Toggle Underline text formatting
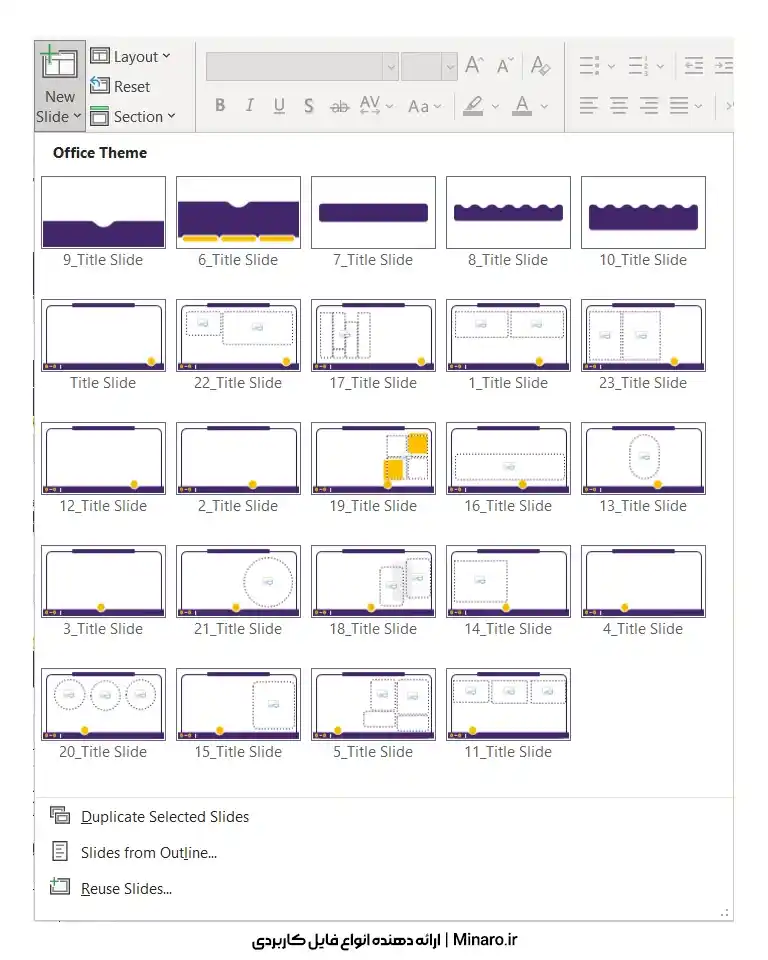This screenshot has width=768, height=960. tap(279, 106)
